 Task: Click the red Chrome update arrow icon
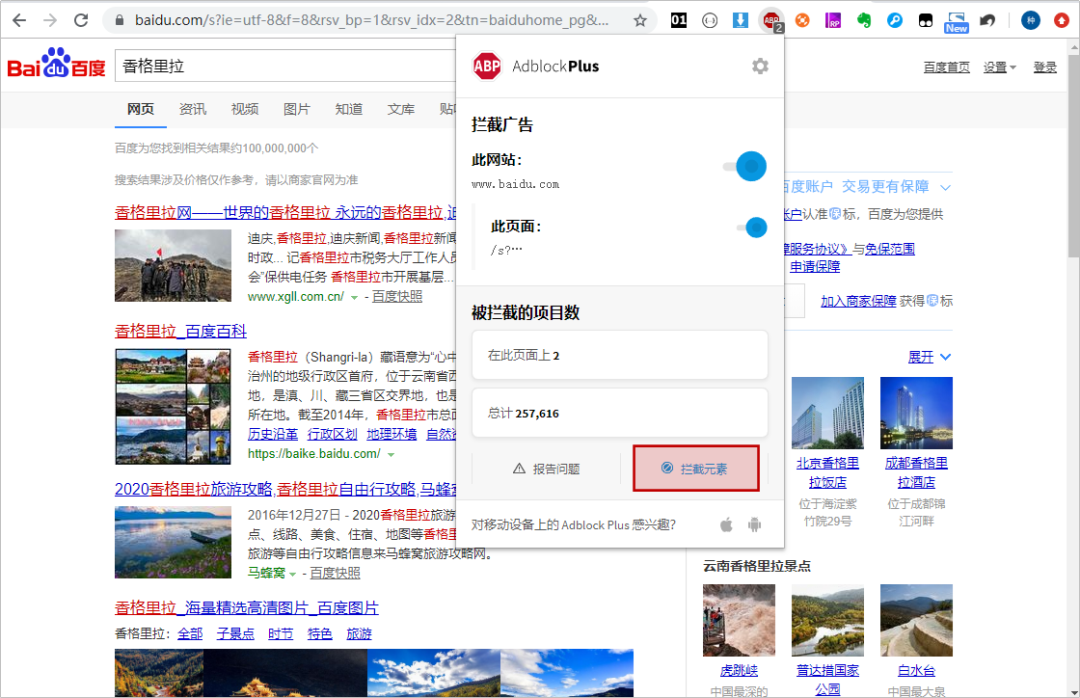coord(1061,20)
